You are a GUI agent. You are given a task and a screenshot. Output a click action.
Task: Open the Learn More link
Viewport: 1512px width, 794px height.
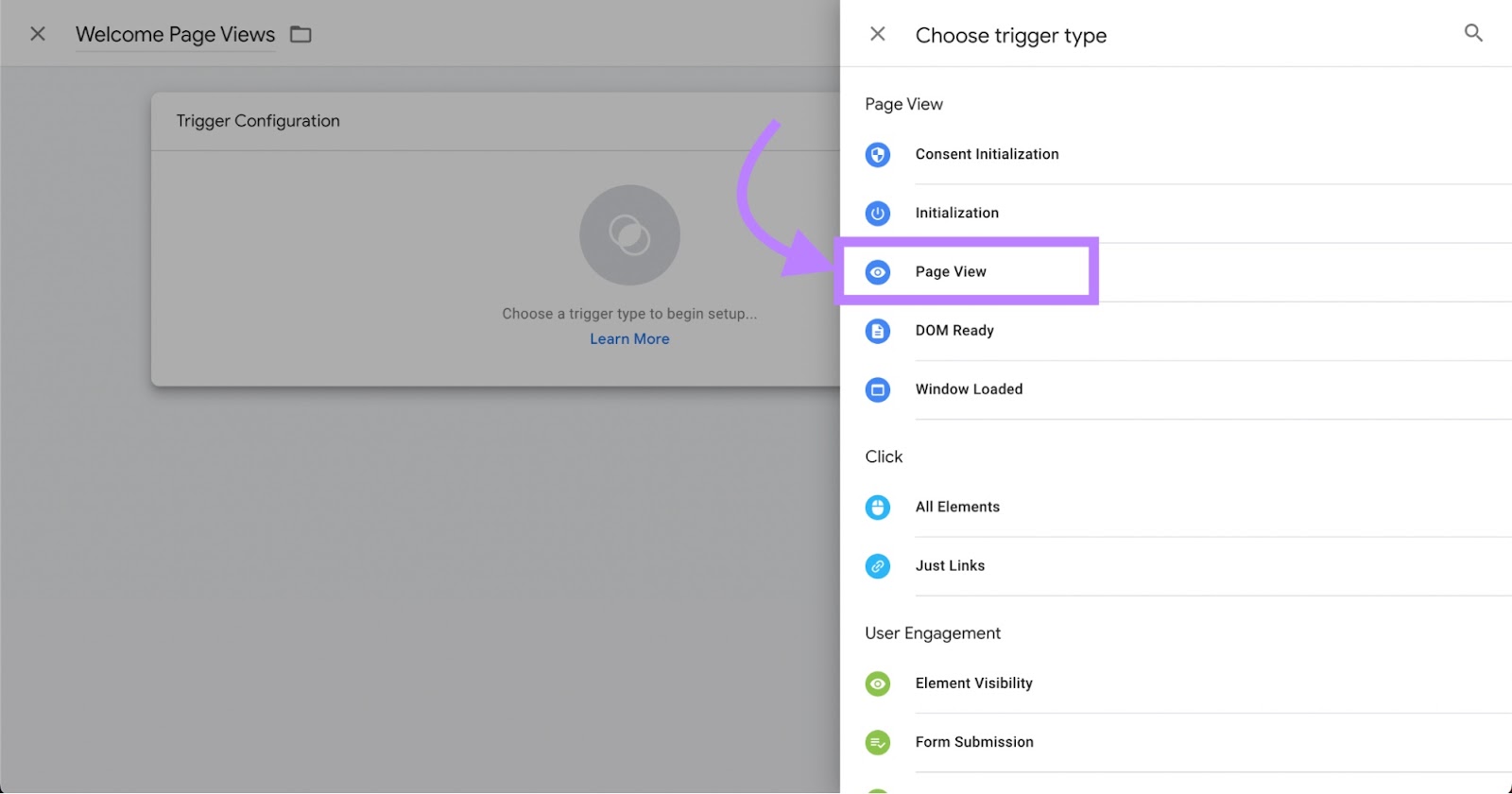pyautogui.click(x=629, y=339)
